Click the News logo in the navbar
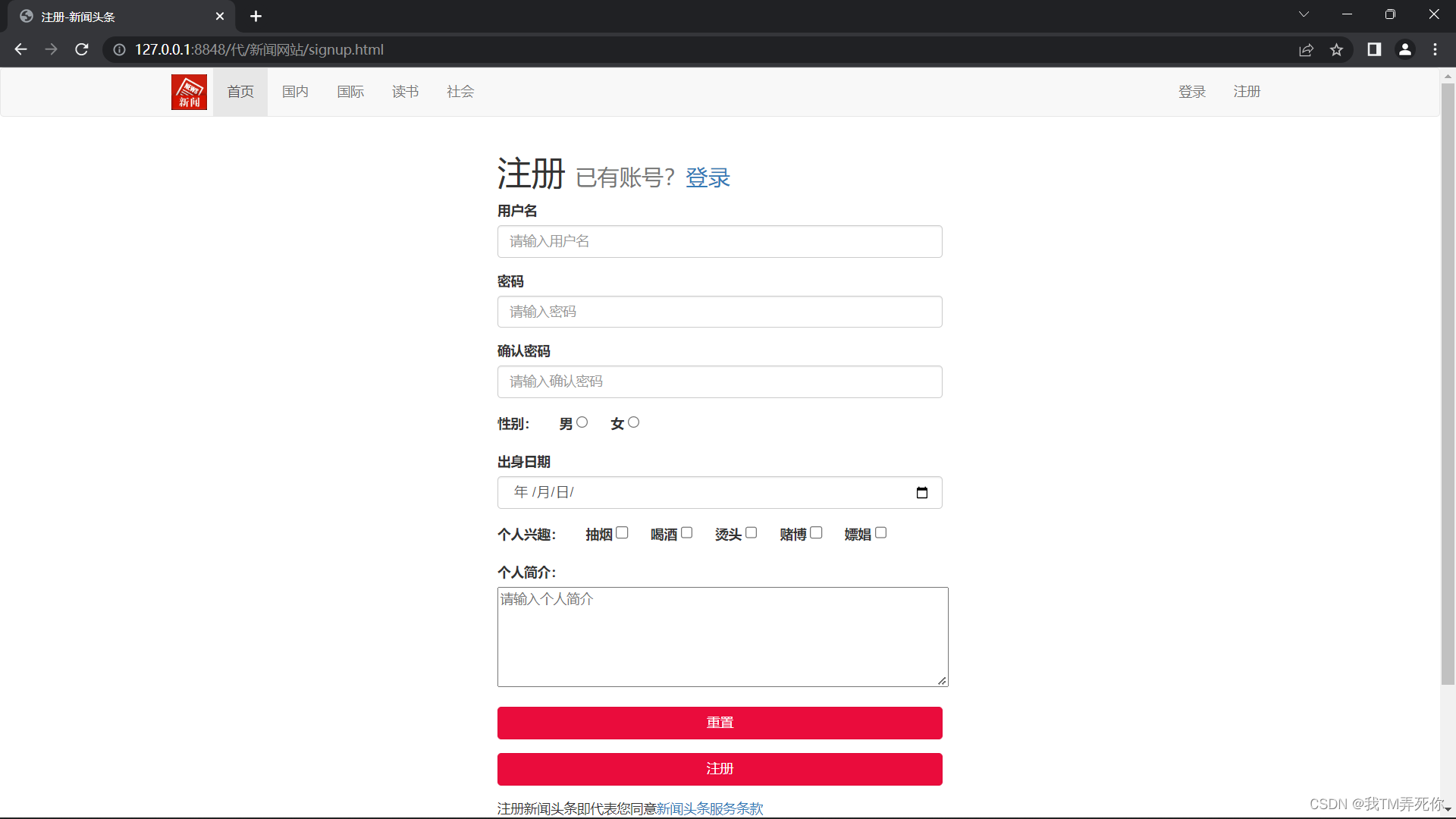Screen dimensions: 1456x819 pyautogui.click(x=189, y=92)
